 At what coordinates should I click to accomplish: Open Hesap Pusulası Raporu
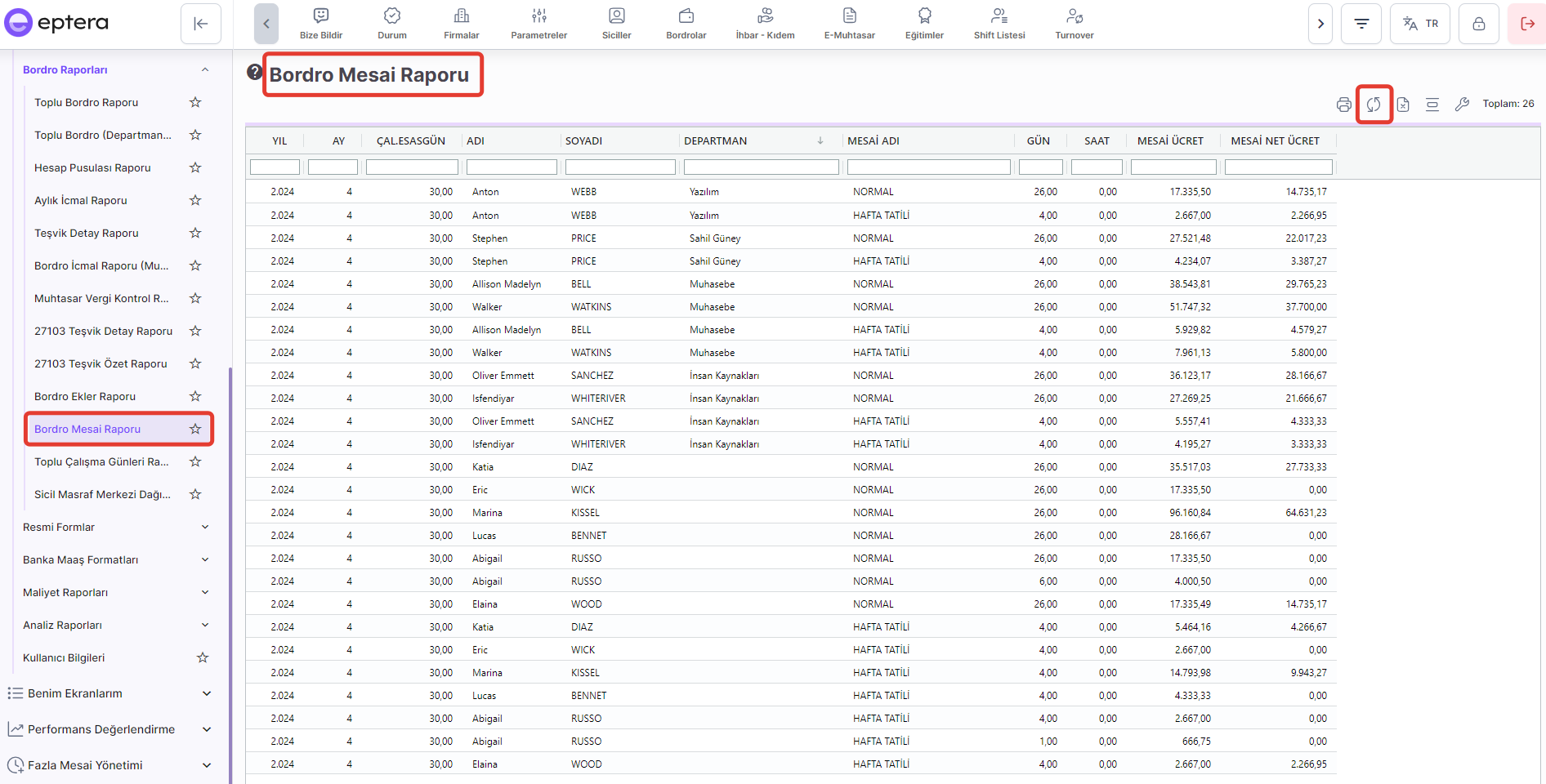[x=92, y=167]
